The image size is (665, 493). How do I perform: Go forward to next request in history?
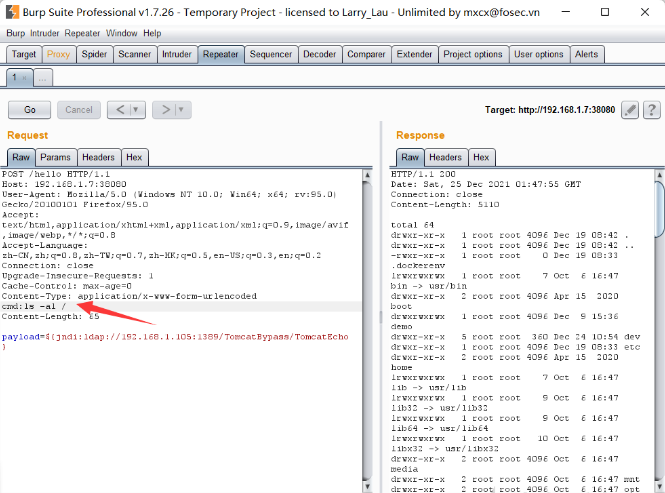click(x=165, y=110)
